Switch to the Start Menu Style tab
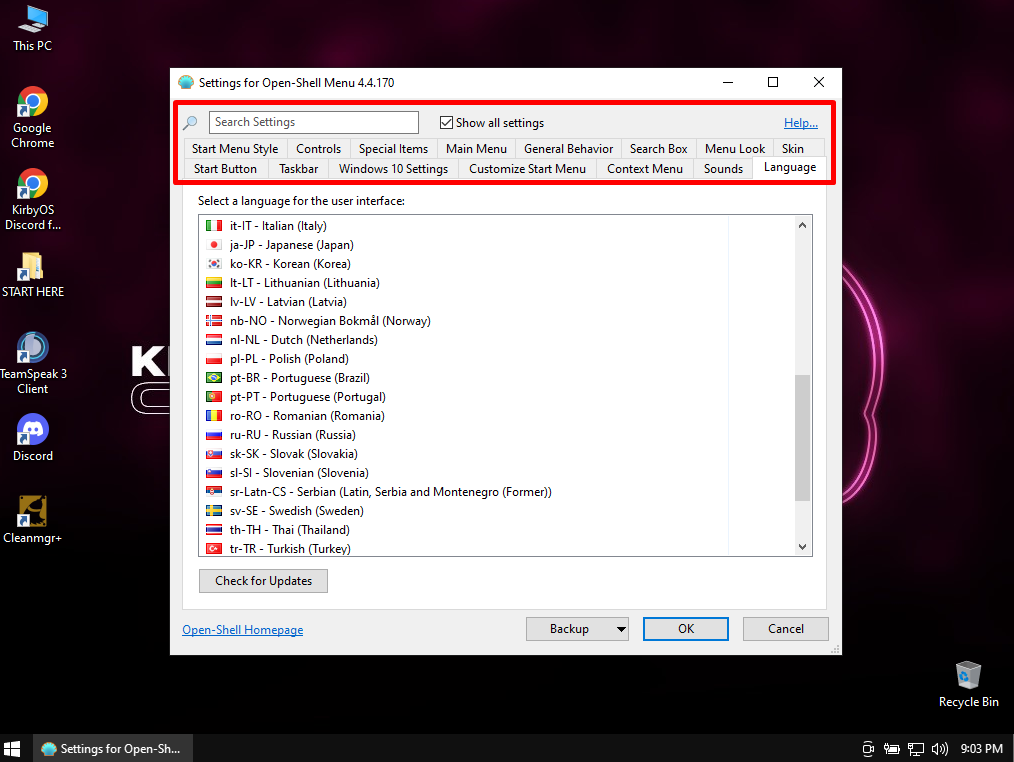Screen dimensions: 1014x762 click(235, 149)
